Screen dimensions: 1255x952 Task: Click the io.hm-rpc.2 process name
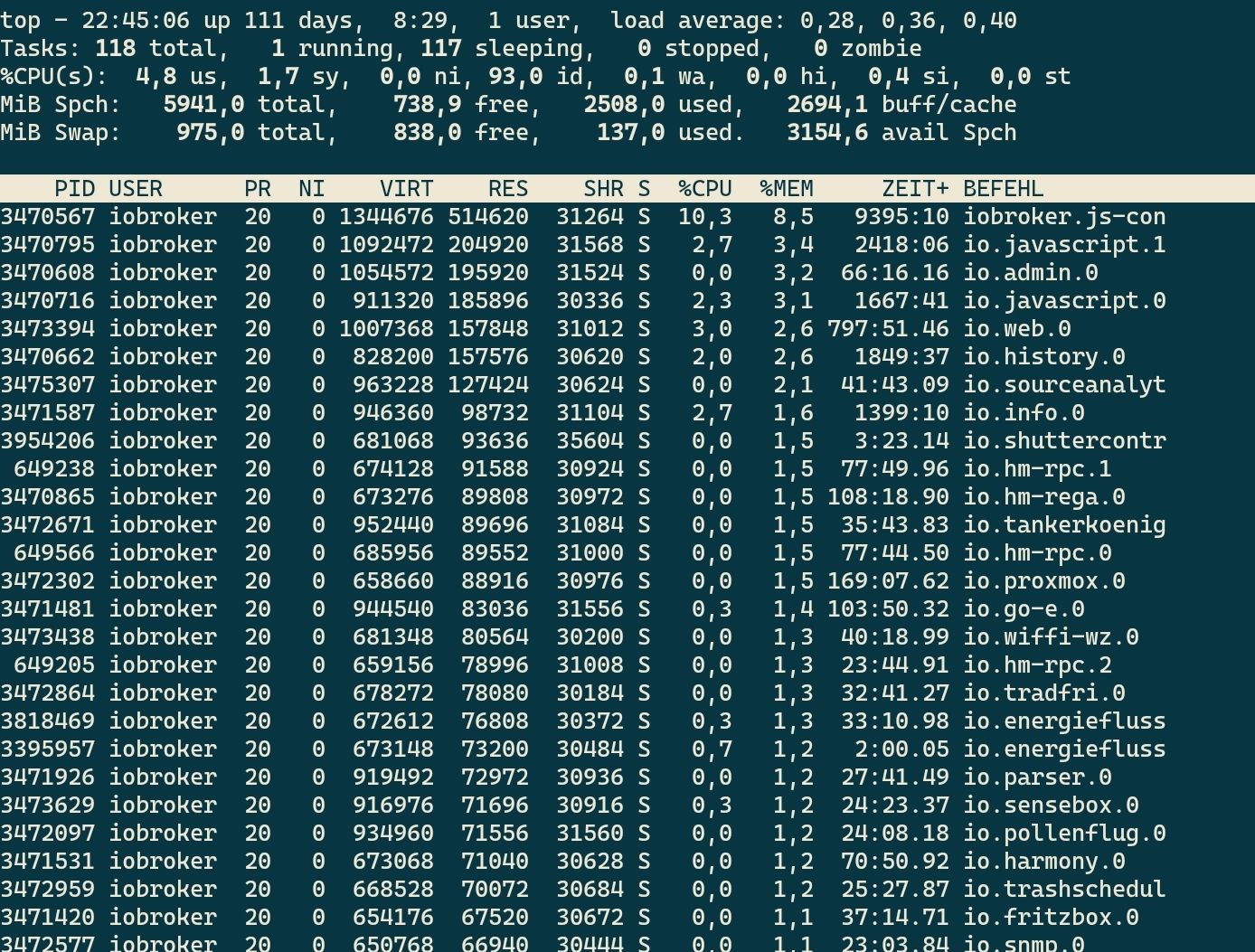tap(1037, 665)
